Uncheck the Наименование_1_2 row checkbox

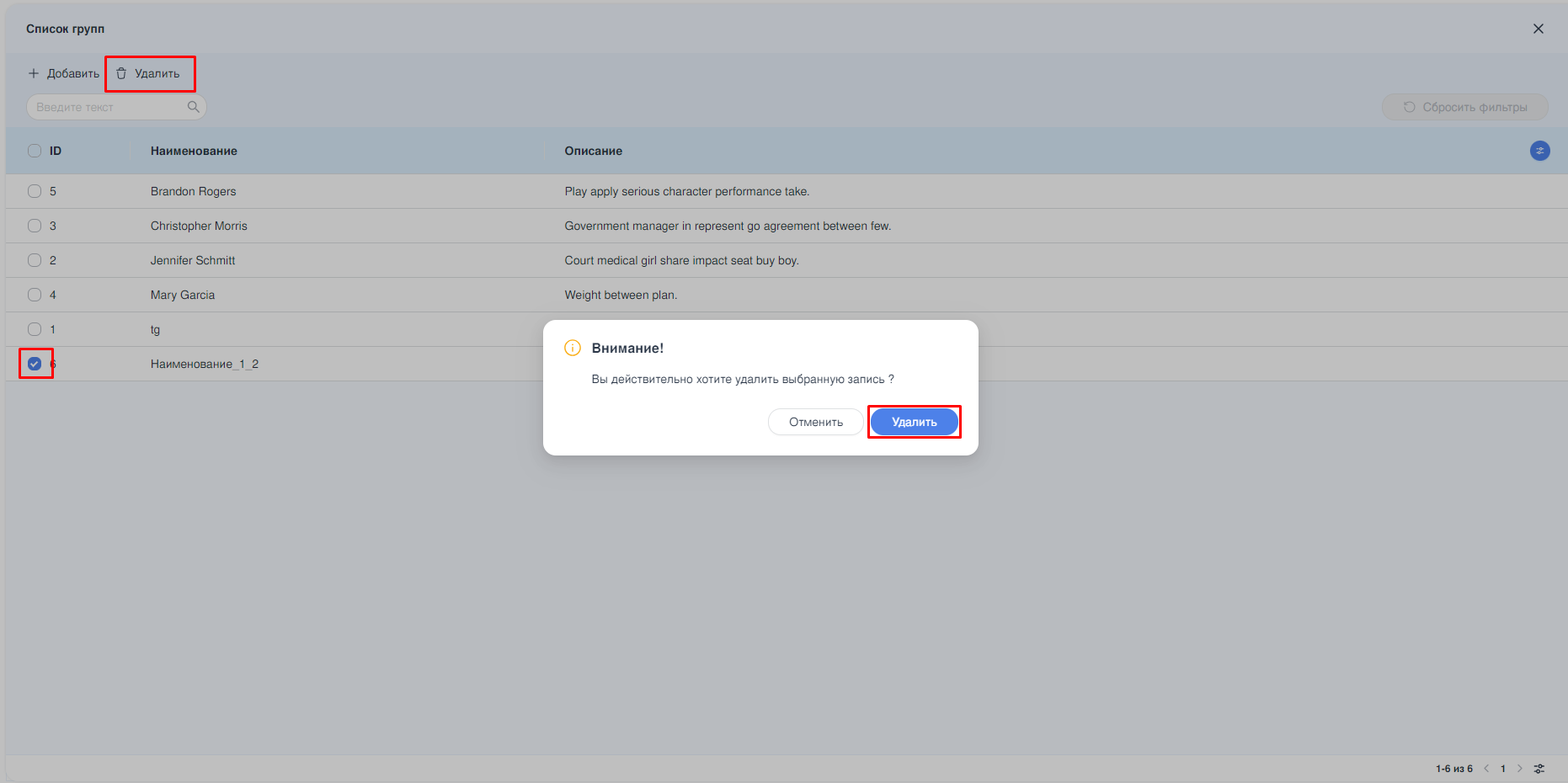coord(35,364)
